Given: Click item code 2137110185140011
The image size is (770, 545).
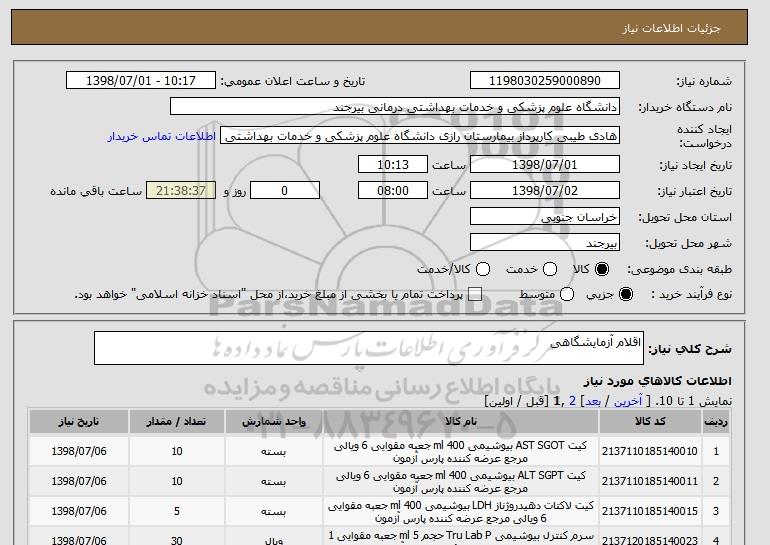Looking at the screenshot, I should pos(650,481).
